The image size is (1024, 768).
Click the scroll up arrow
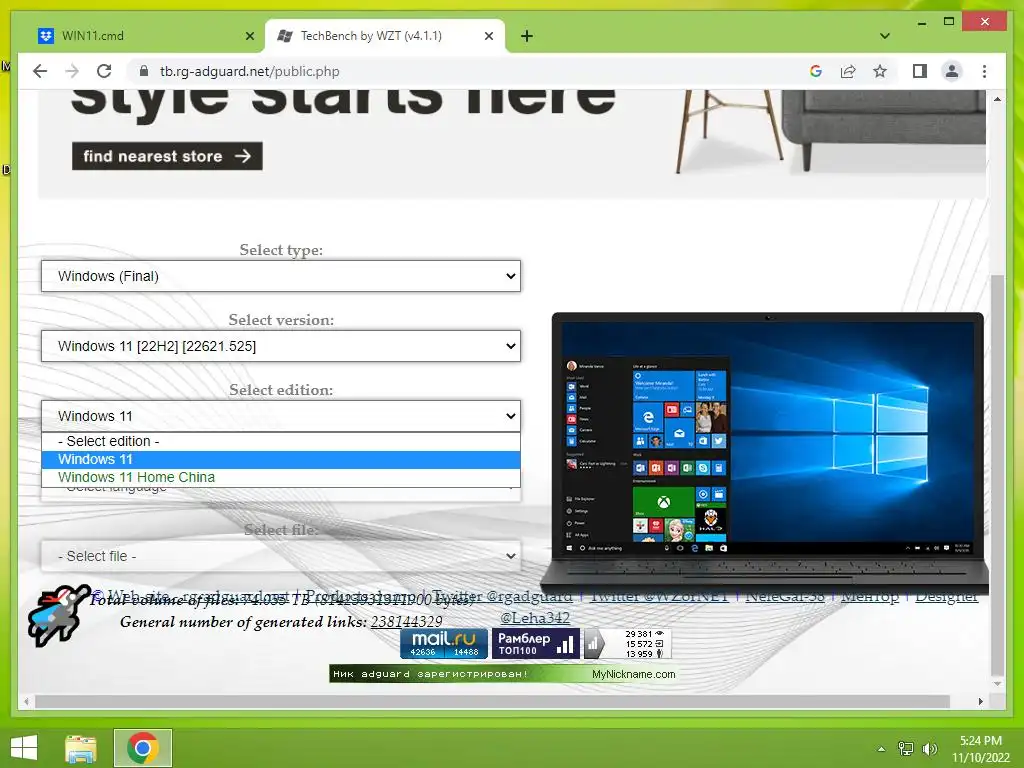(997, 99)
